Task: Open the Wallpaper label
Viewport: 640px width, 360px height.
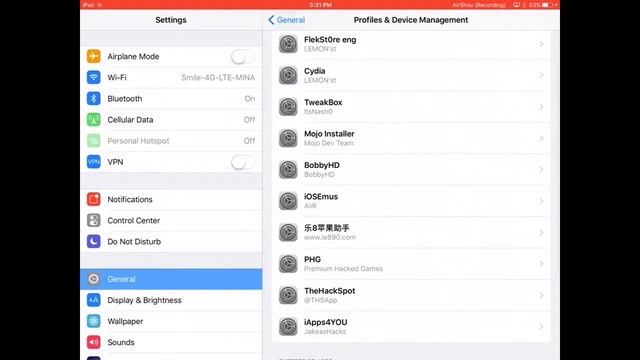Action: [x=125, y=321]
